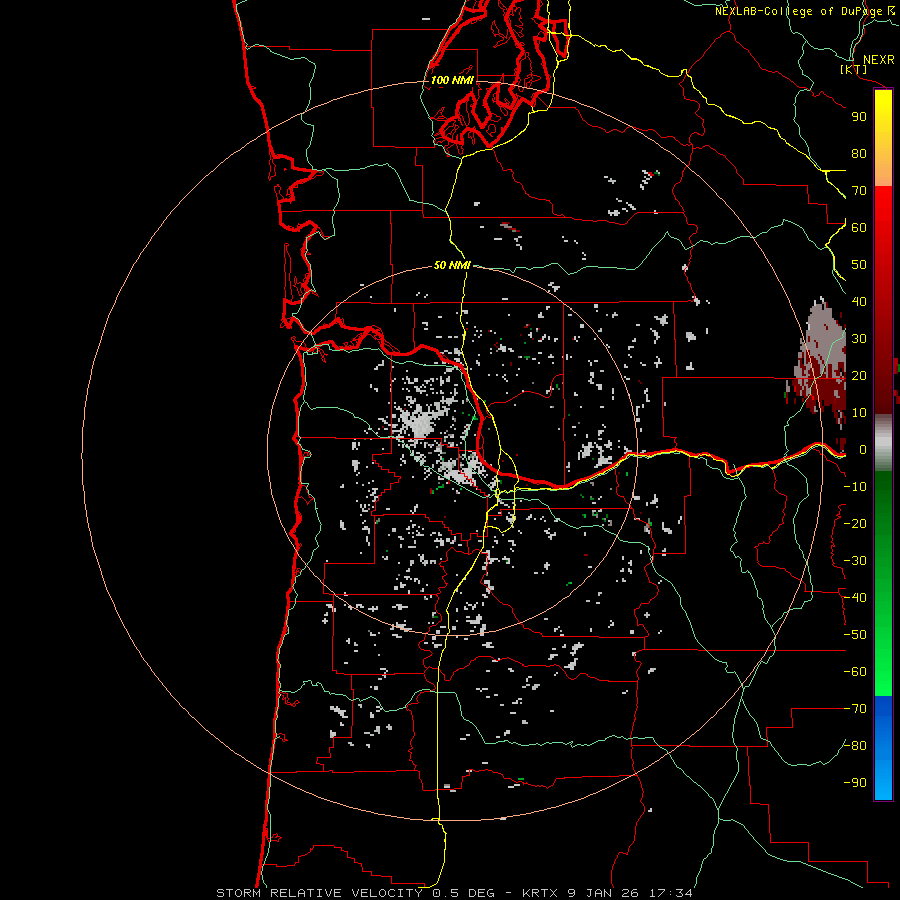Screen dimensions: 900x900
Task: Click the -70 value on the velocity scale
Action: coord(855,709)
